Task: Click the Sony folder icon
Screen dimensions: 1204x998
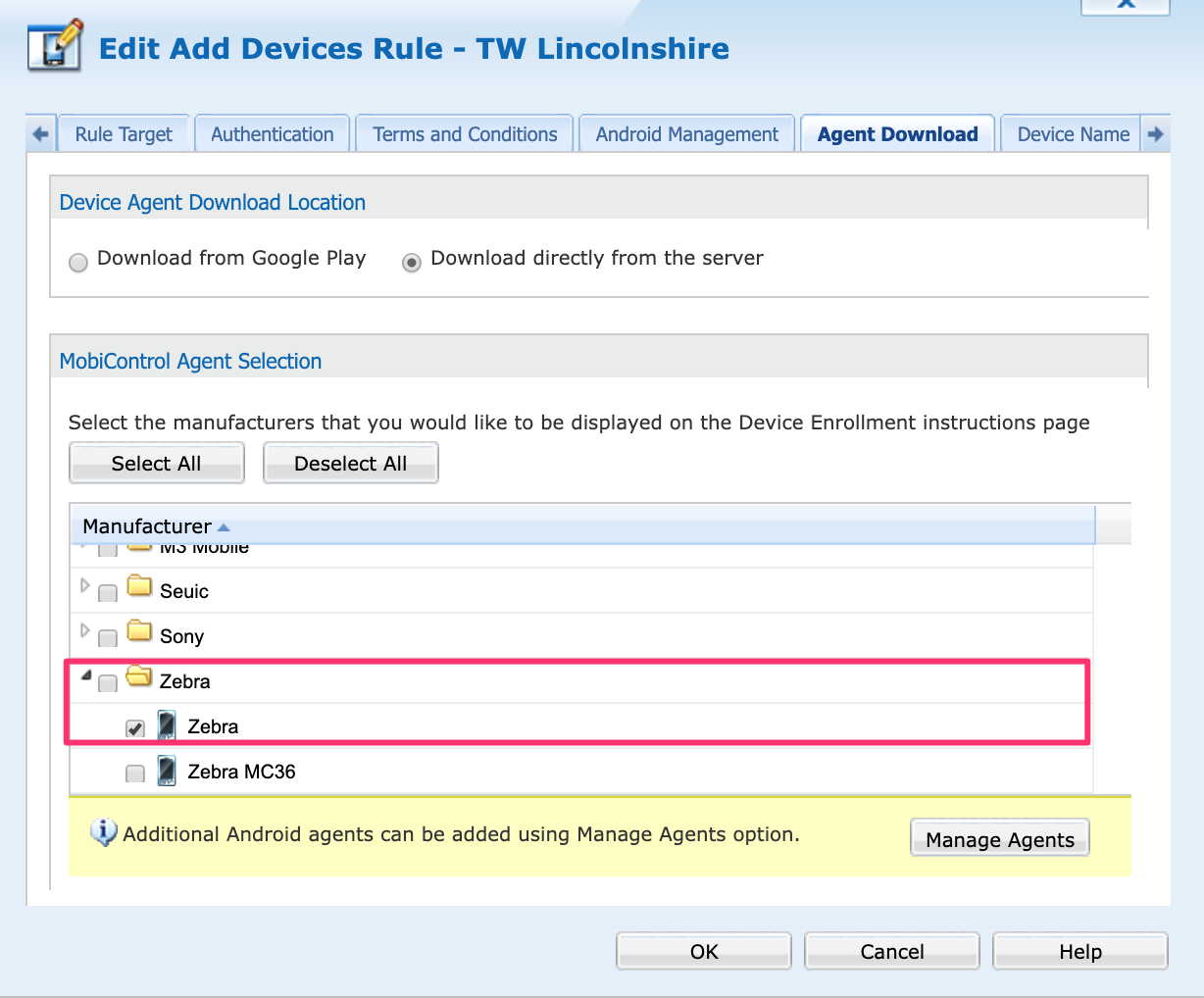Action: pos(140,632)
